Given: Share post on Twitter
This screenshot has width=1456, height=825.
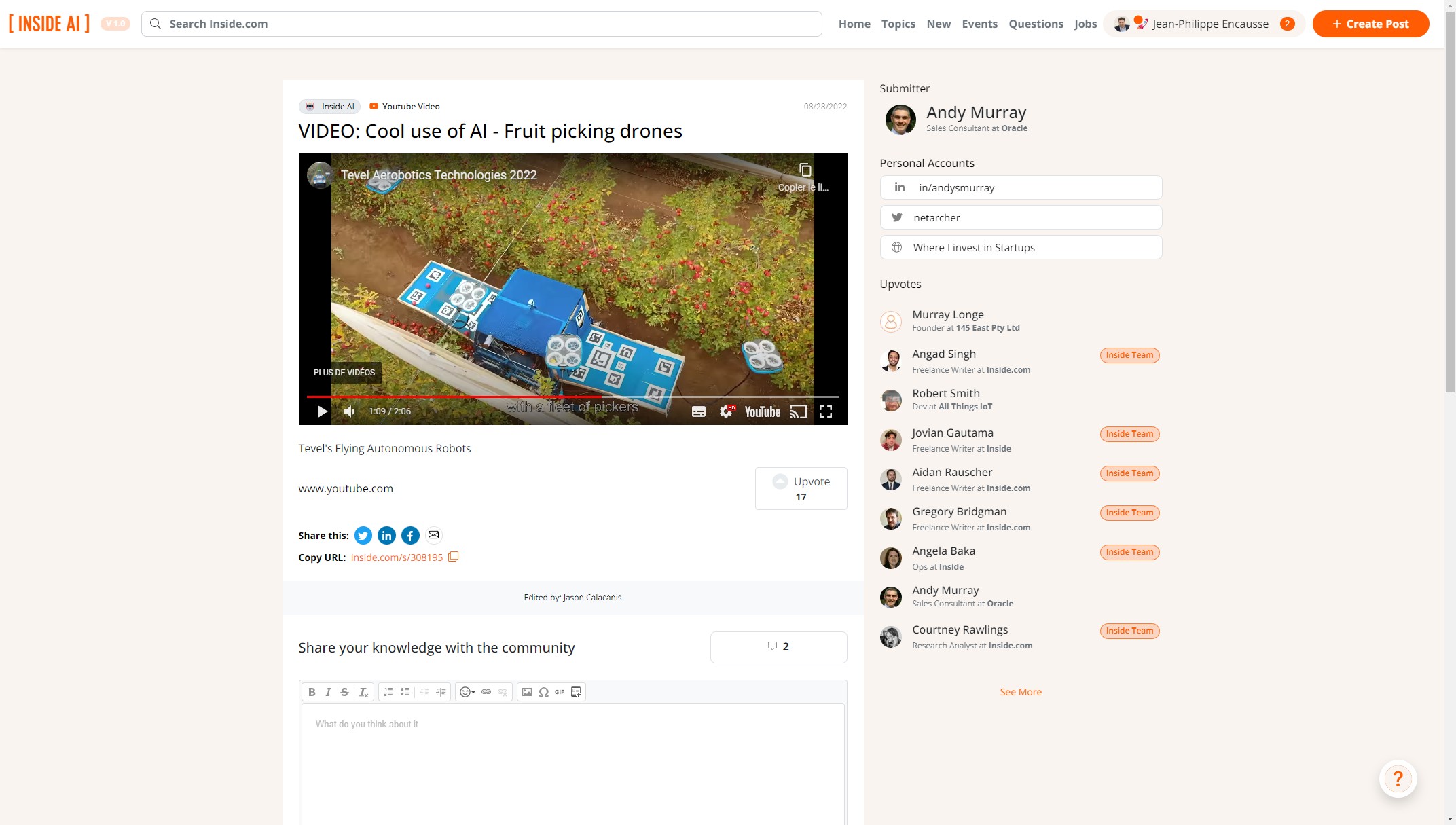Looking at the screenshot, I should (363, 536).
